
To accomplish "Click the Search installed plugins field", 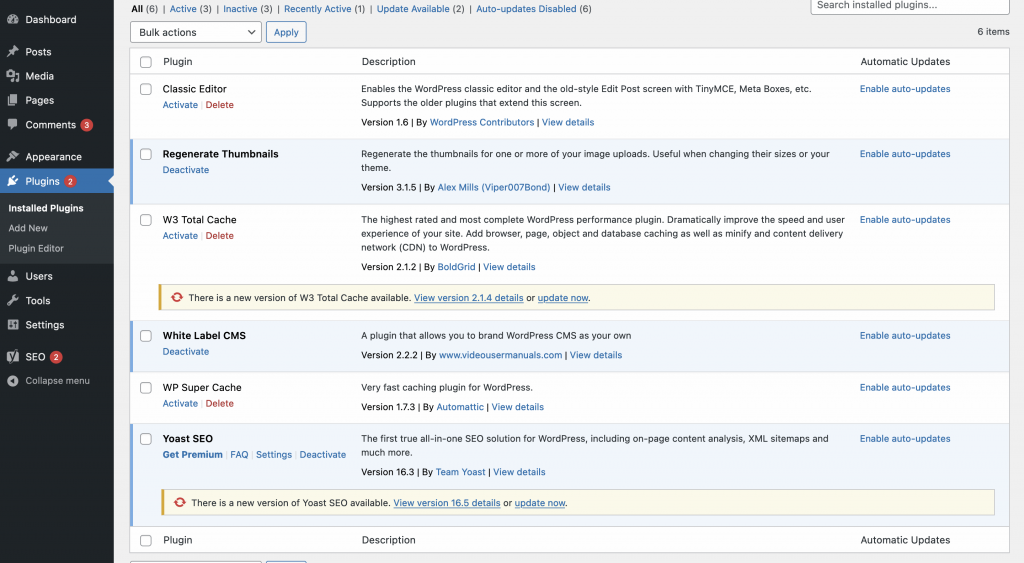I will point(908,6).
